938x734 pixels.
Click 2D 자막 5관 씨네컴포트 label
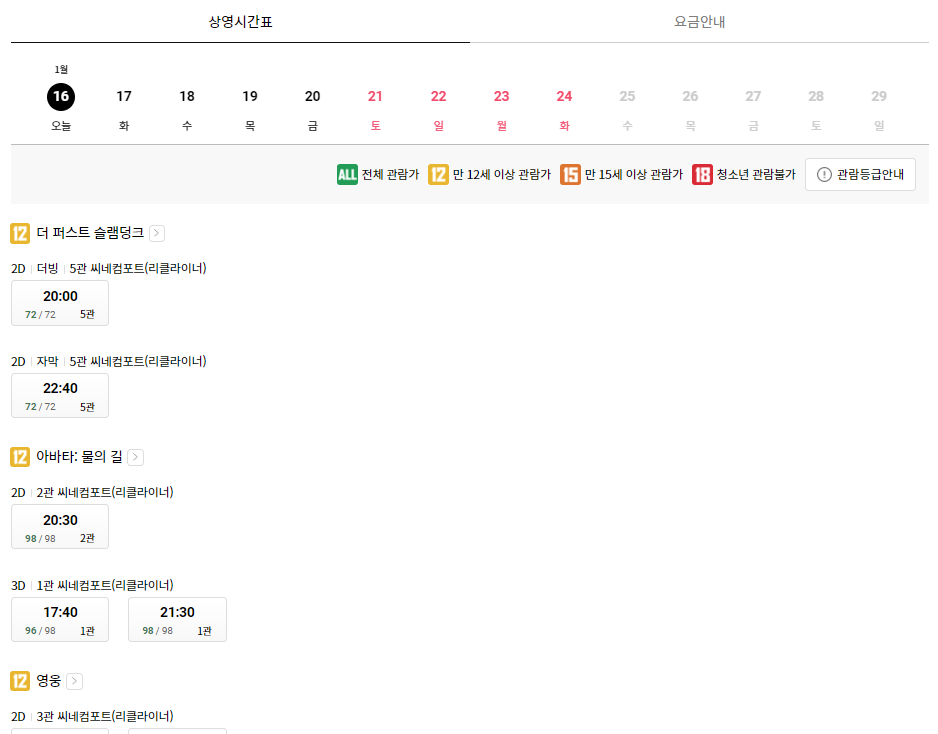(x=109, y=361)
